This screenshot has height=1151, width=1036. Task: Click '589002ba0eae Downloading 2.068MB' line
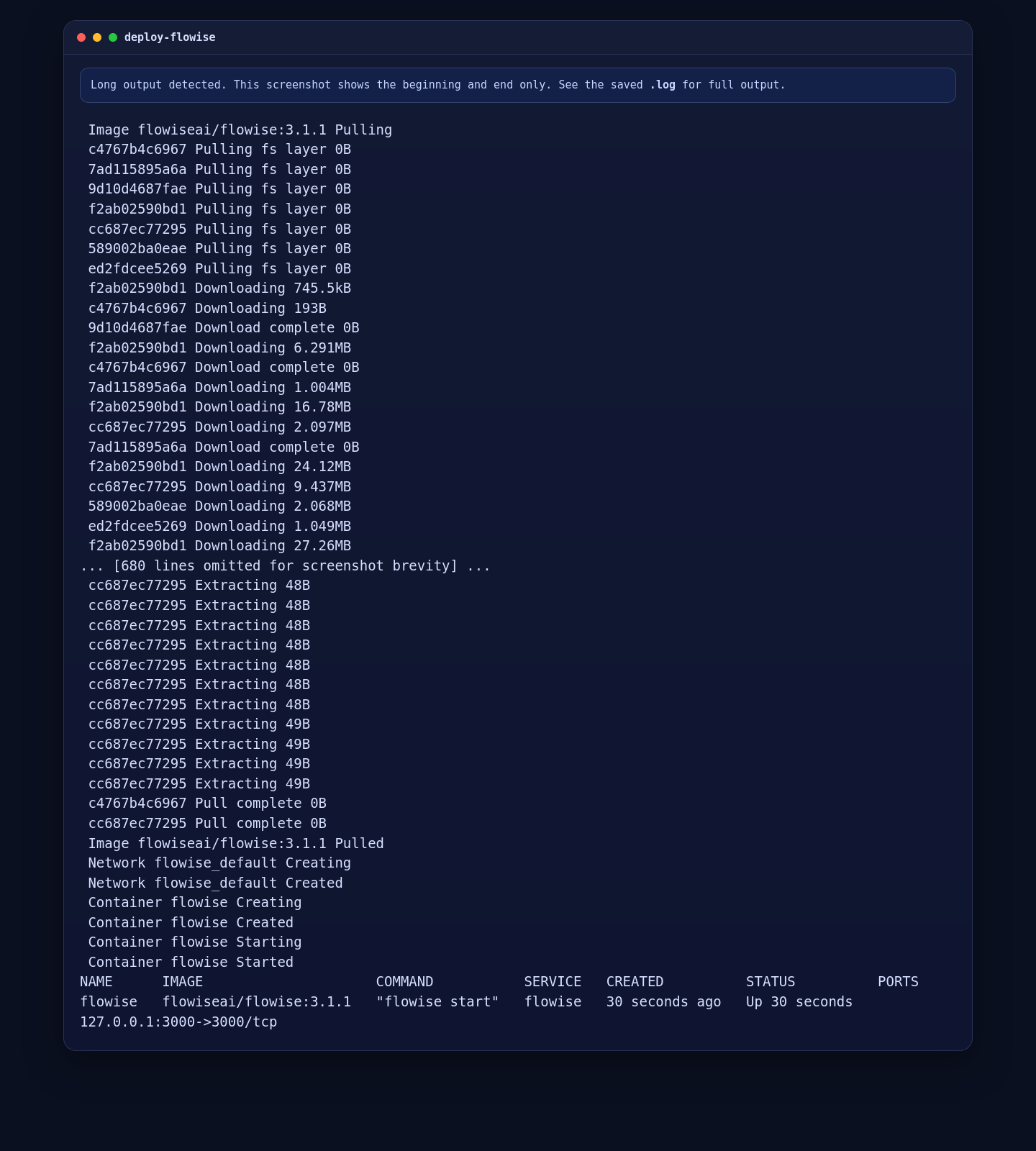point(219,506)
